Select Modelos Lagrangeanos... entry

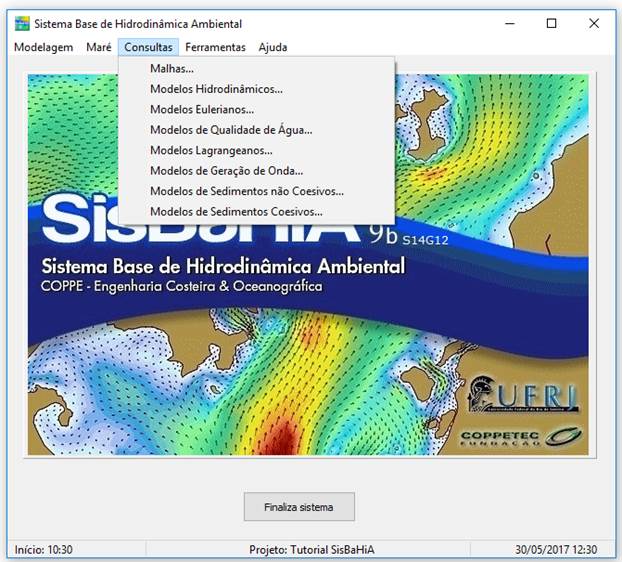point(256,150)
